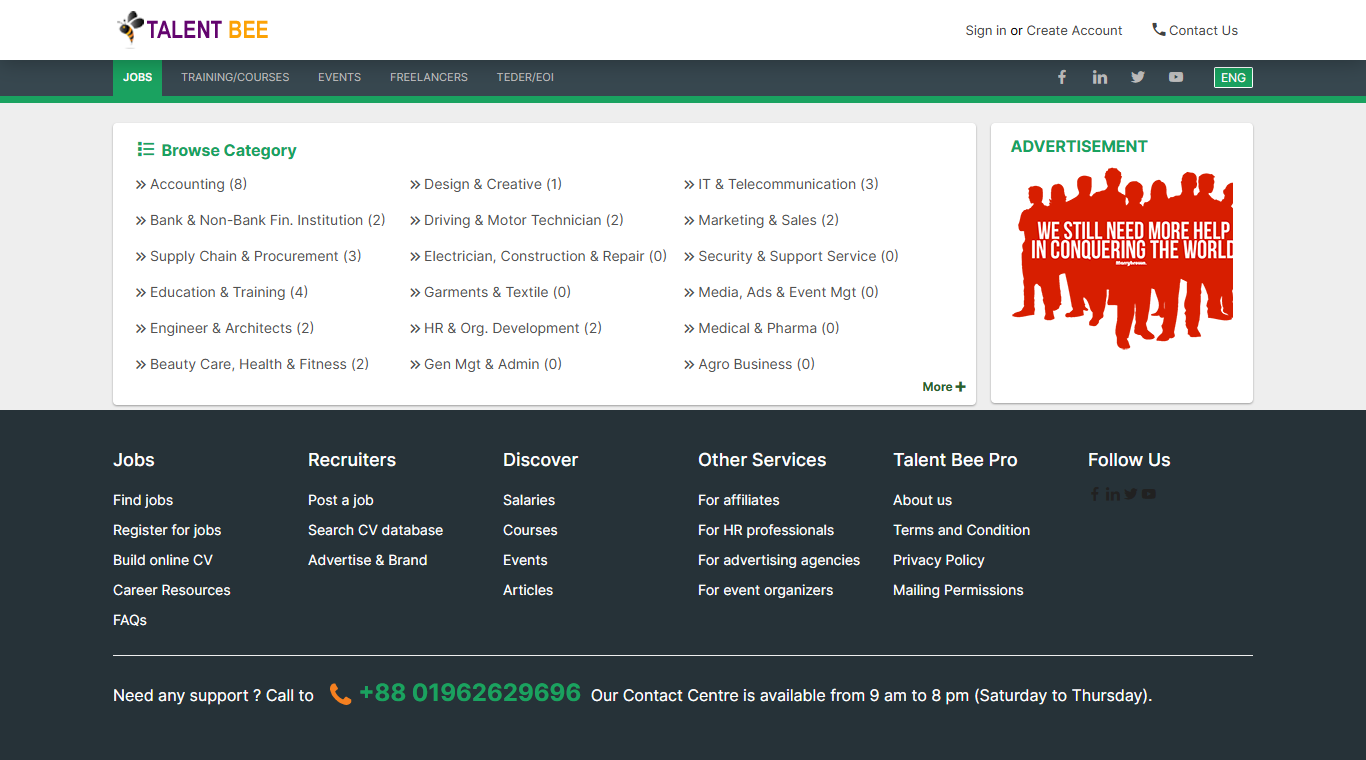The width and height of the screenshot is (1366, 760).
Task: Click the Talent Bee logo
Action: [x=193, y=29]
